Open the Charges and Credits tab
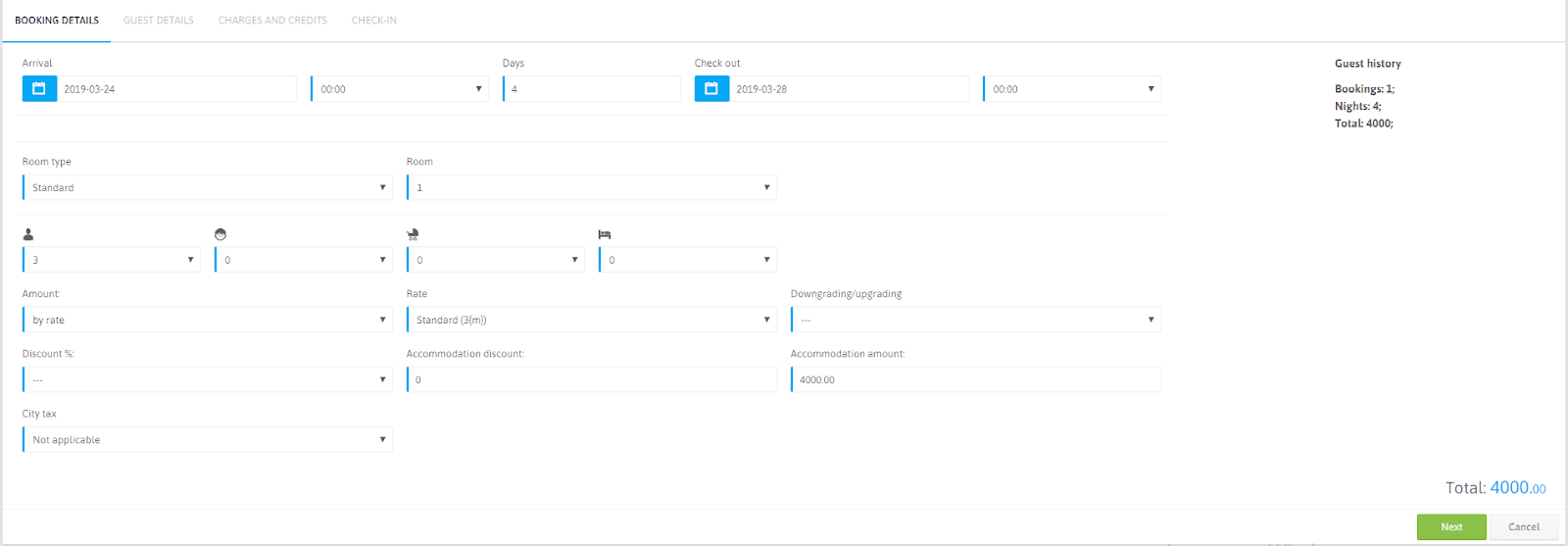The width and height of the screenshot is (1568, 546). [272, 21]
